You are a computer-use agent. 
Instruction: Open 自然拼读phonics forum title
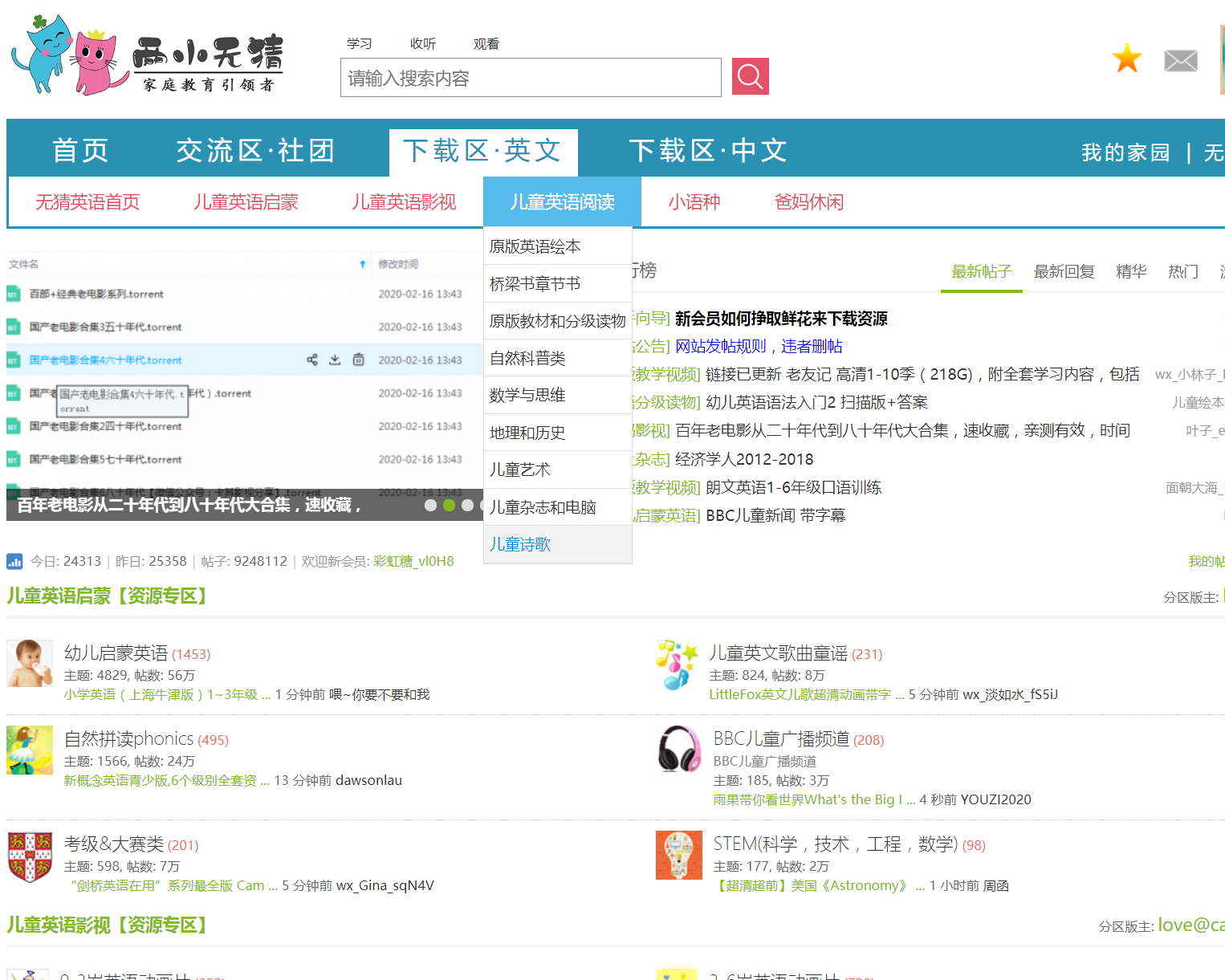(x=128, y=738)
